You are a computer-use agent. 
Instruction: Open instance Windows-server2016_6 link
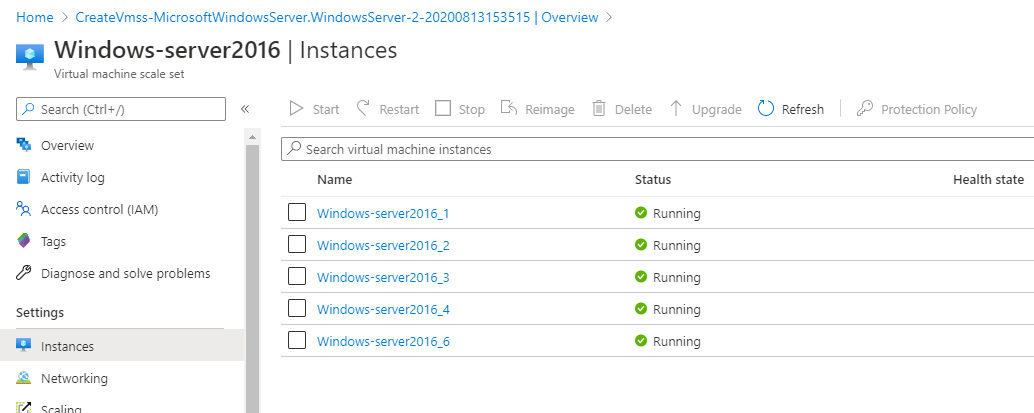click(x=383, y=342)
